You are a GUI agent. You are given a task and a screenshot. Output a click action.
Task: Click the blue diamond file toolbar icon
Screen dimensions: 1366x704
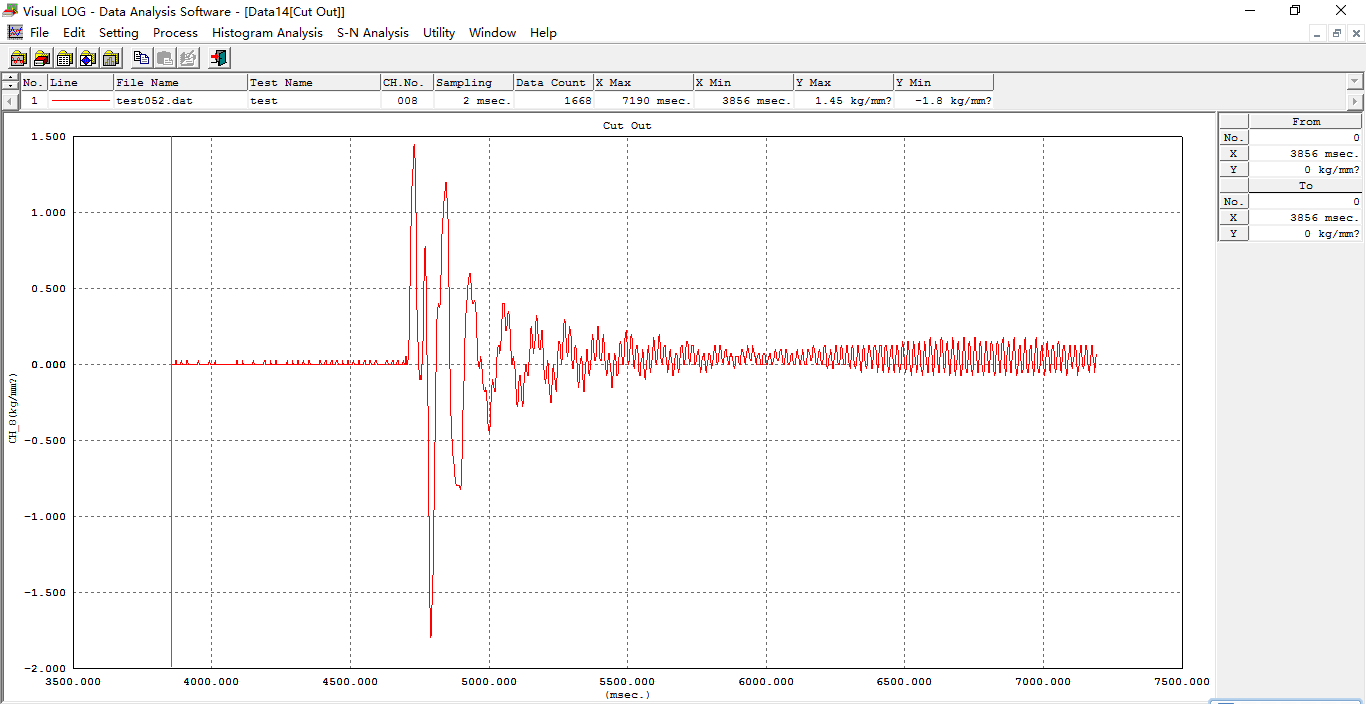[88, 58]
